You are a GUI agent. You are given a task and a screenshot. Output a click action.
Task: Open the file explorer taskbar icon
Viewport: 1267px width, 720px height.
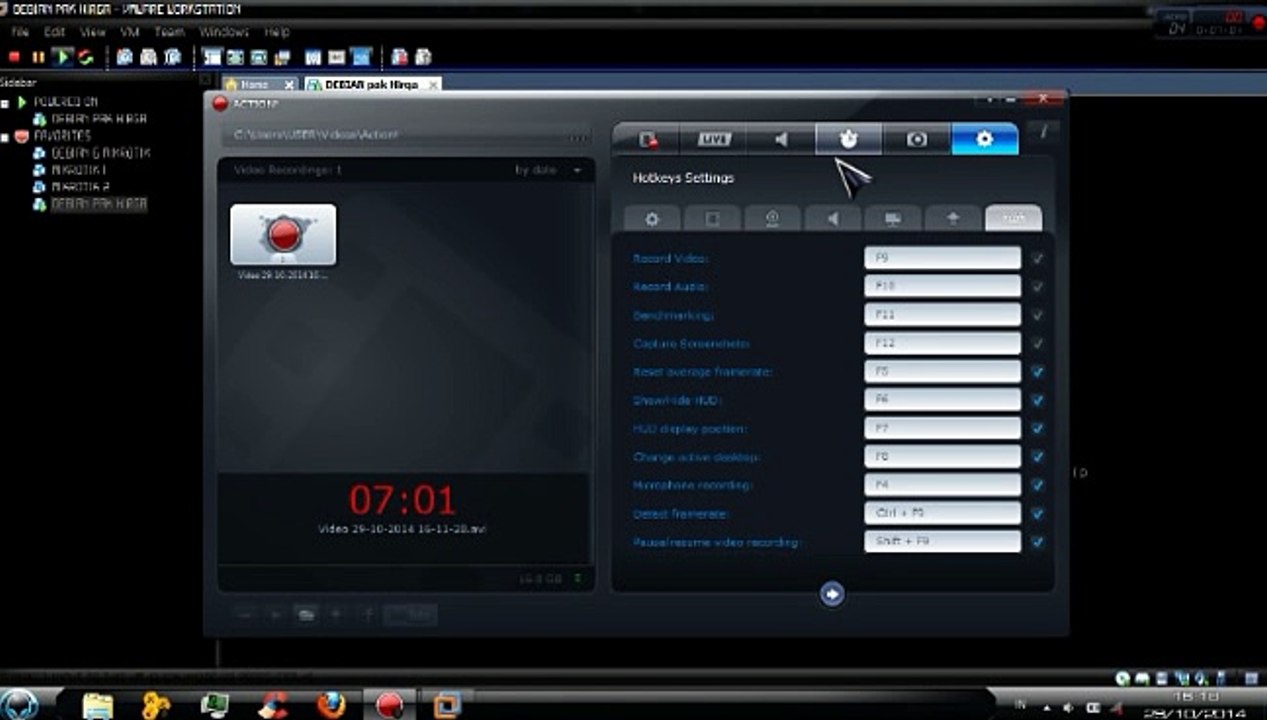97,705
